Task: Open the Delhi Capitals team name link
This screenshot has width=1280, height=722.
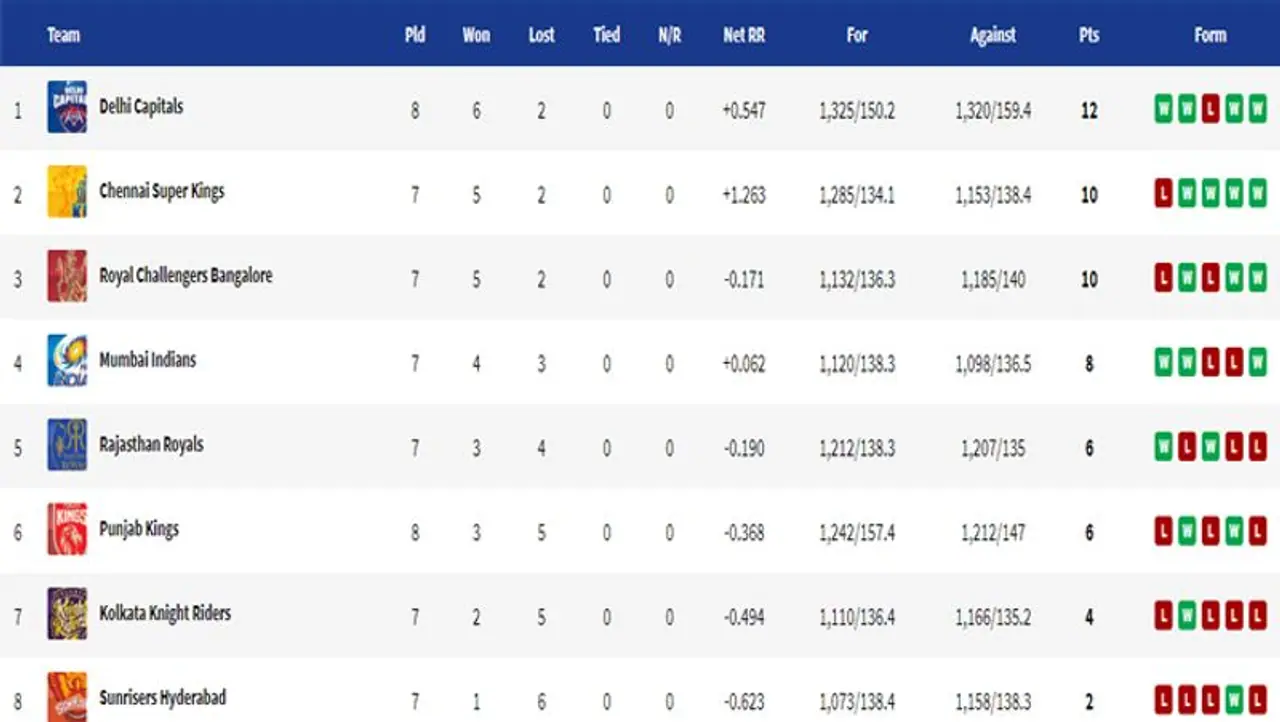Action: [141, 107]
